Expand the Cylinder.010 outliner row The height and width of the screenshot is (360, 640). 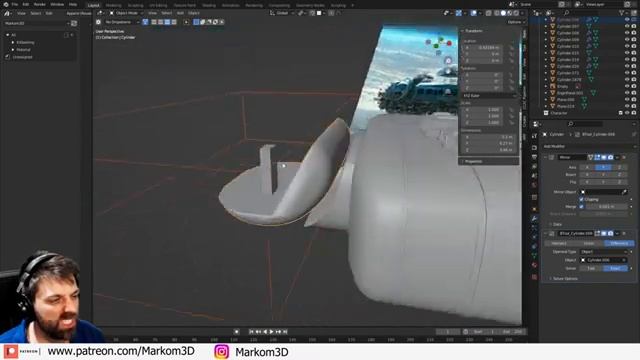click(546, 46)
